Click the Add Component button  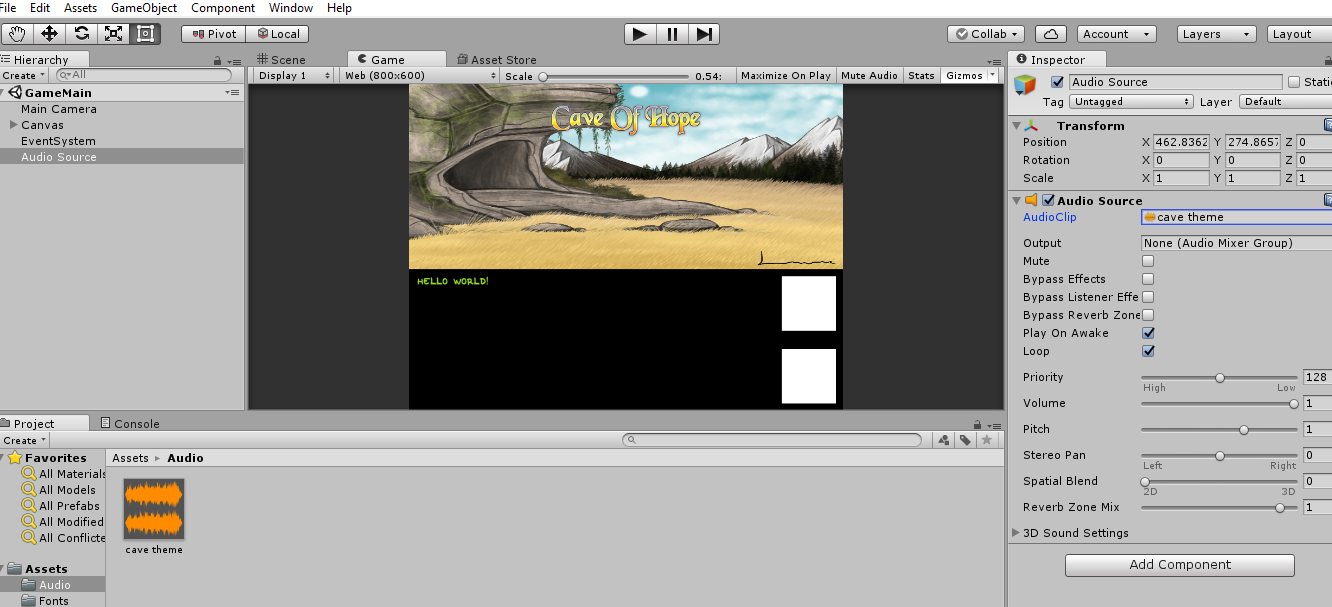pyautogui.click(x=1180, y=565)
